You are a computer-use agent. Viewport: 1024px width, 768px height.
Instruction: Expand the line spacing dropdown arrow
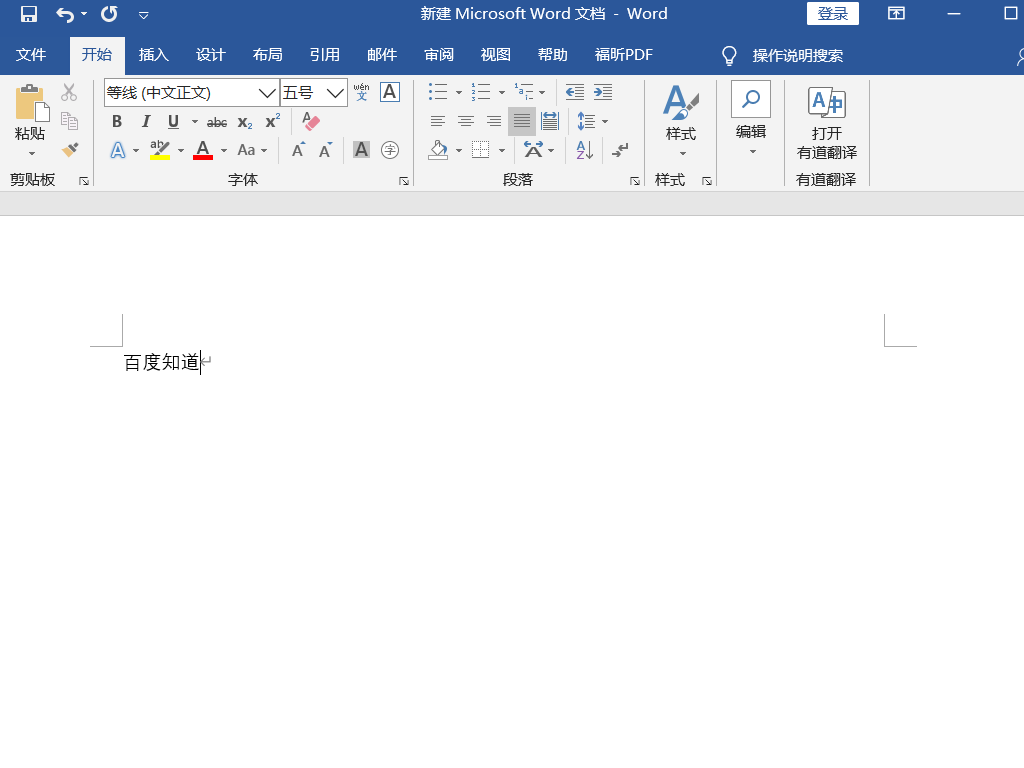pyautogui.click(x=605, y=122)
